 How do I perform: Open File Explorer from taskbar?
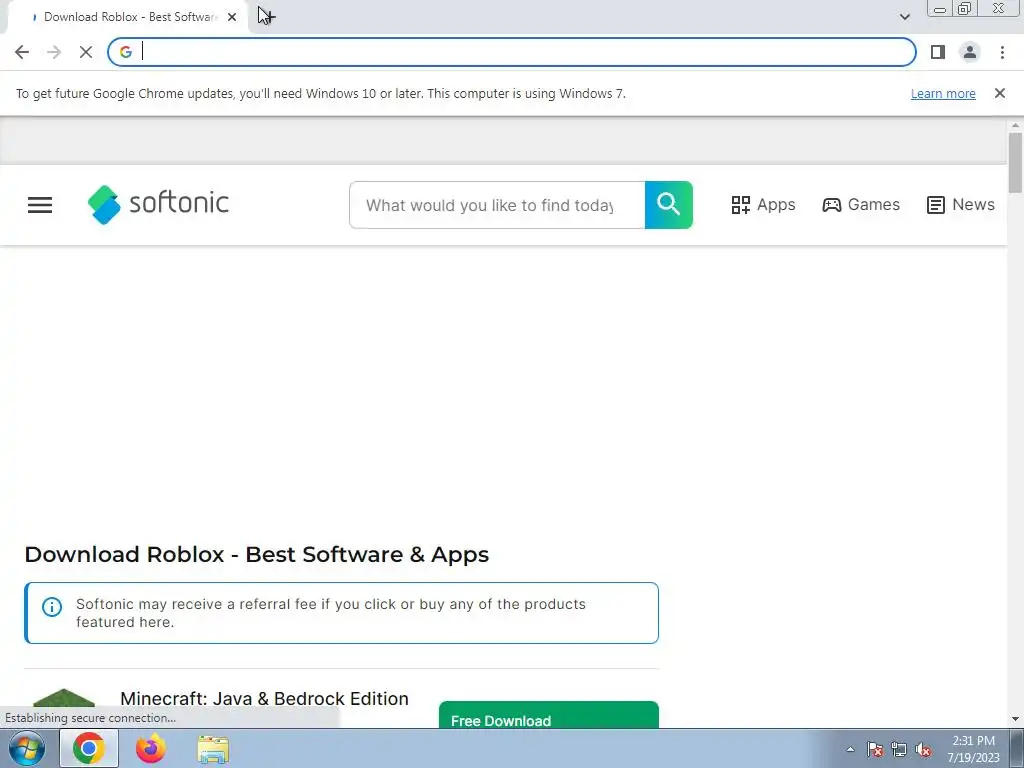(213, 749)
